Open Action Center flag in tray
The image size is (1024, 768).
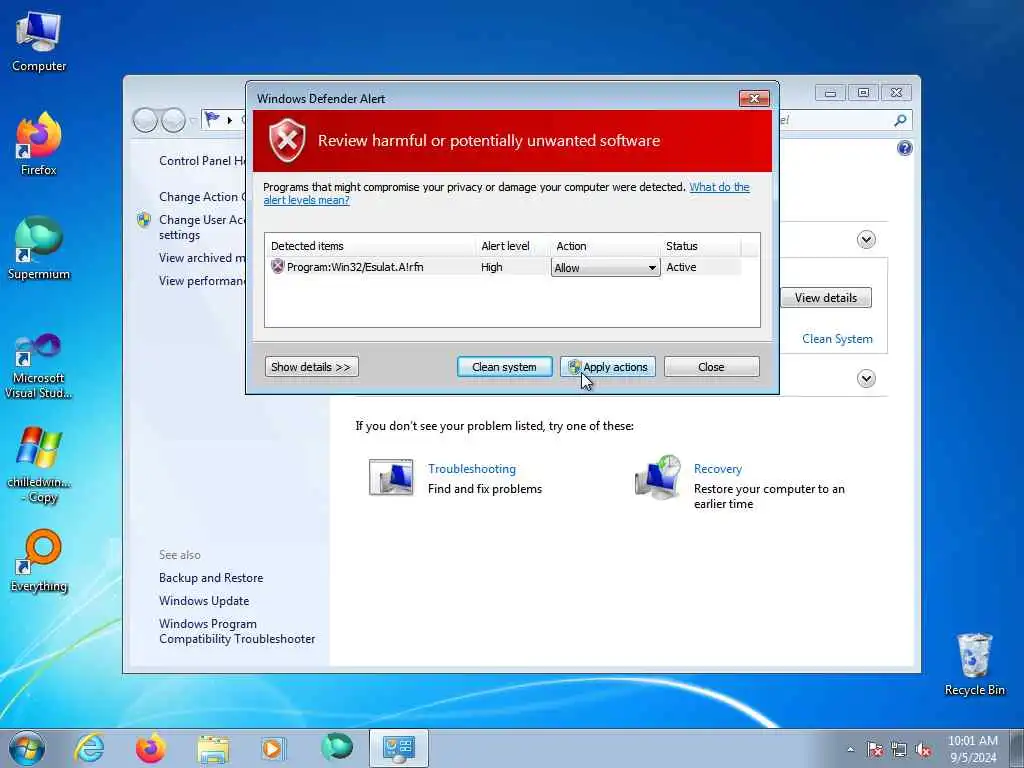[x=874, y=749]
